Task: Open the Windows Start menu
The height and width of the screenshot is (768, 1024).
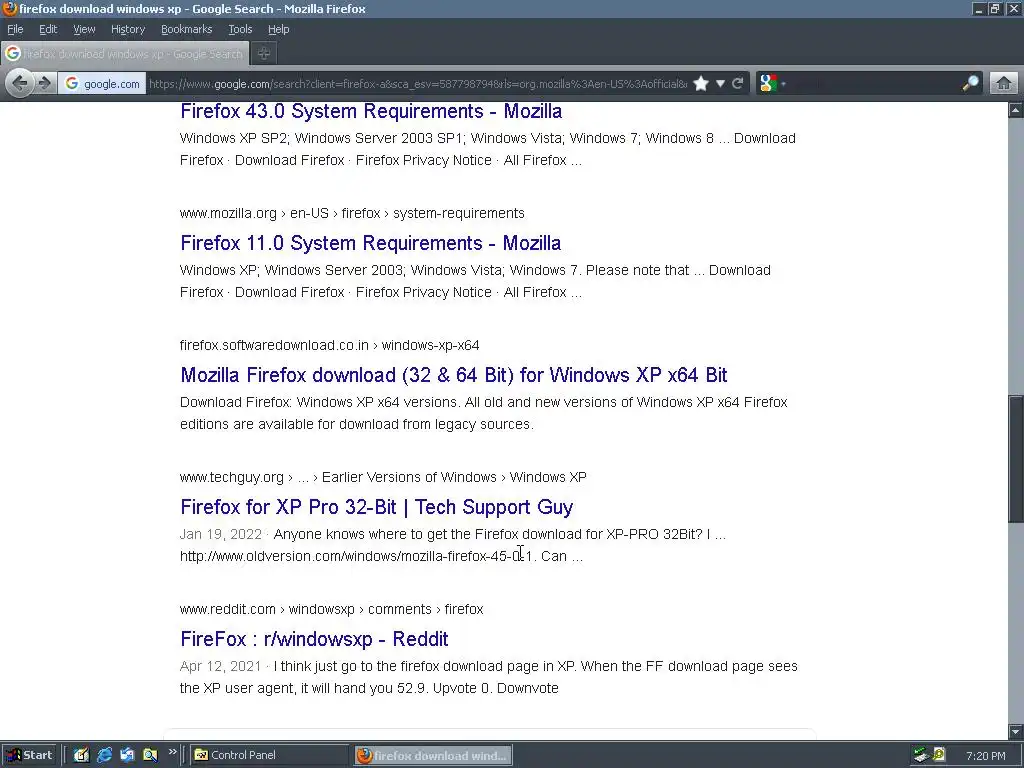Action: point(30,755)
